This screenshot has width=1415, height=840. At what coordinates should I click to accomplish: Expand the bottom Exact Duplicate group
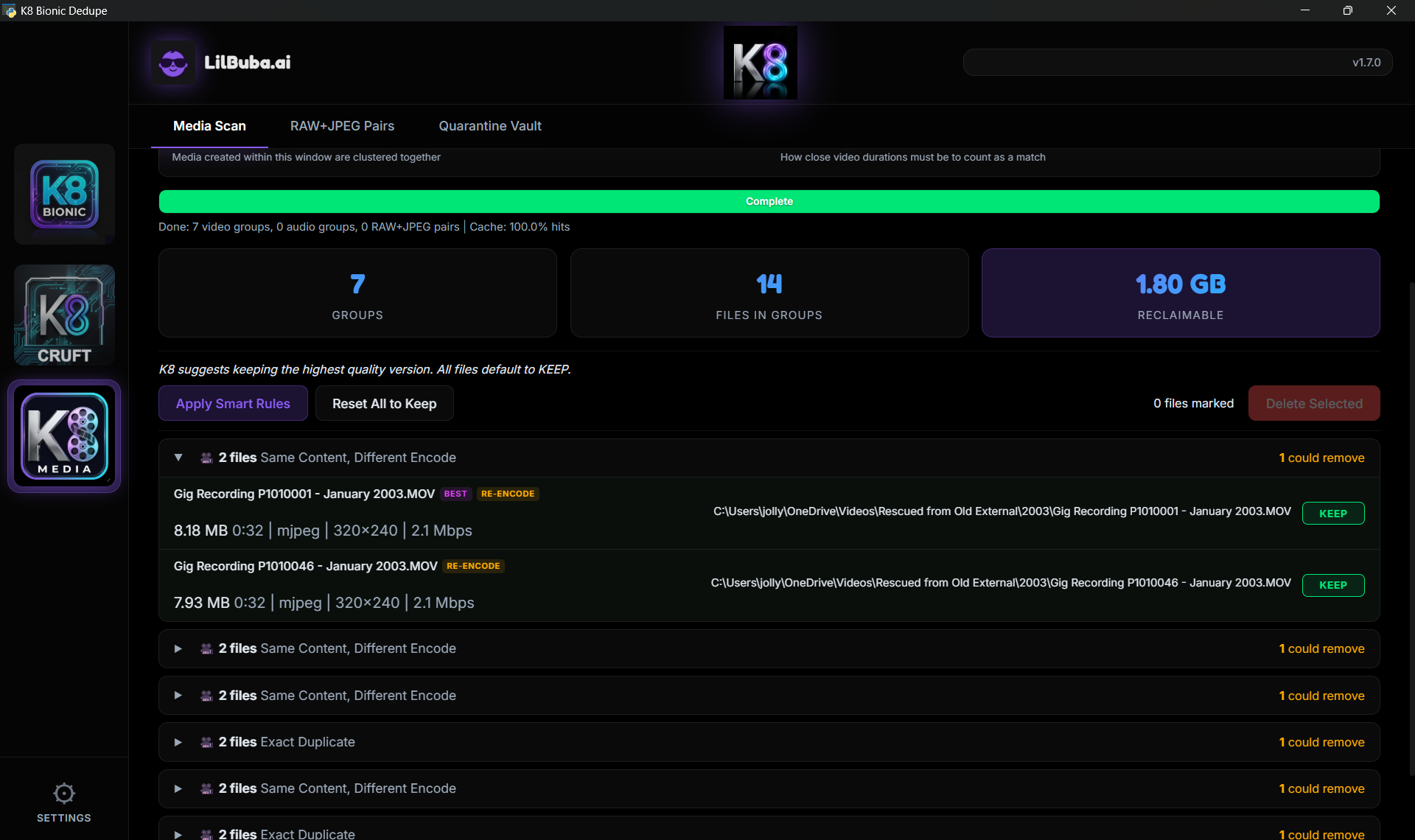coord(178,833)
